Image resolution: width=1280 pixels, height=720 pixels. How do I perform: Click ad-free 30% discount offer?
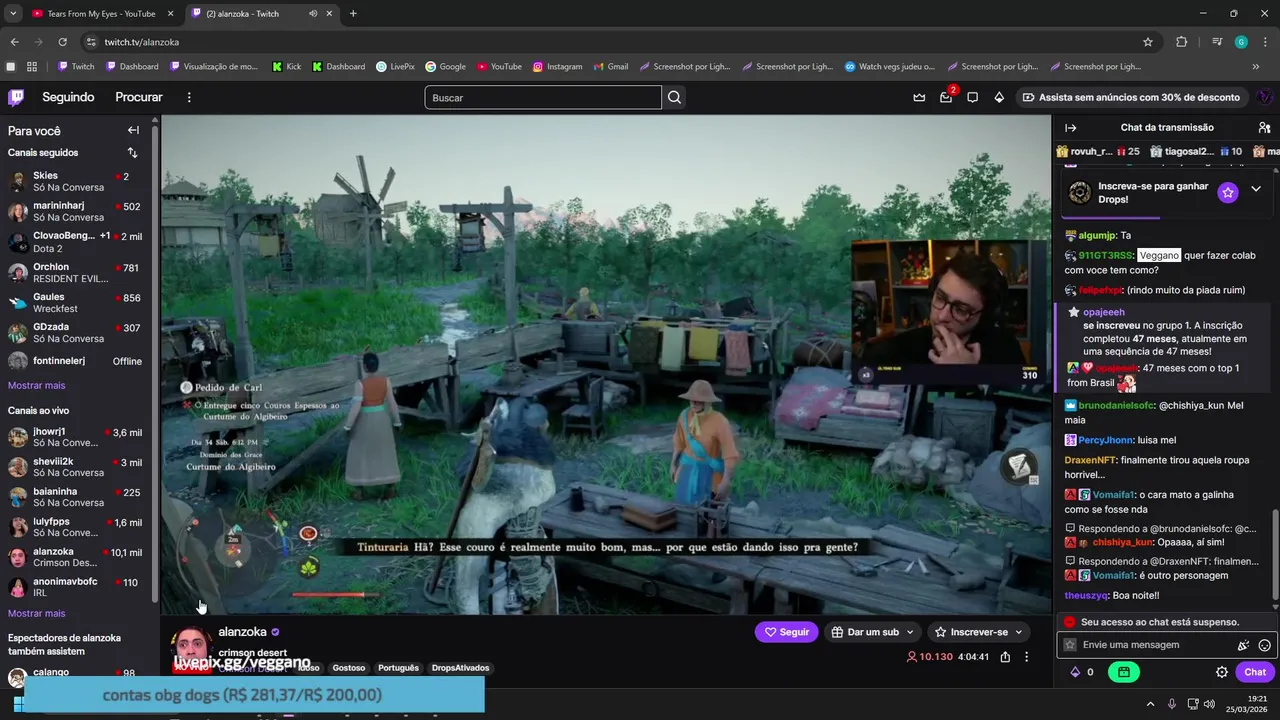1131,97
